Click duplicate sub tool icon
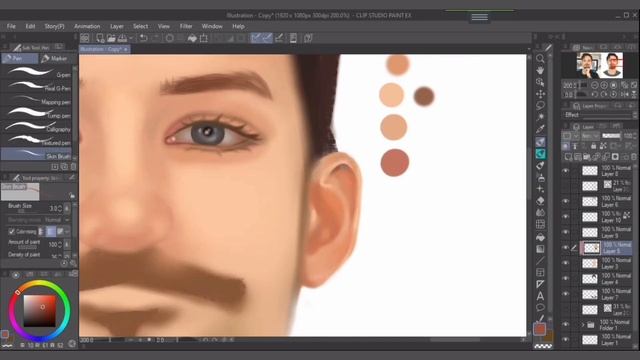This screenshot has width=640, height=360. [64, 167]
